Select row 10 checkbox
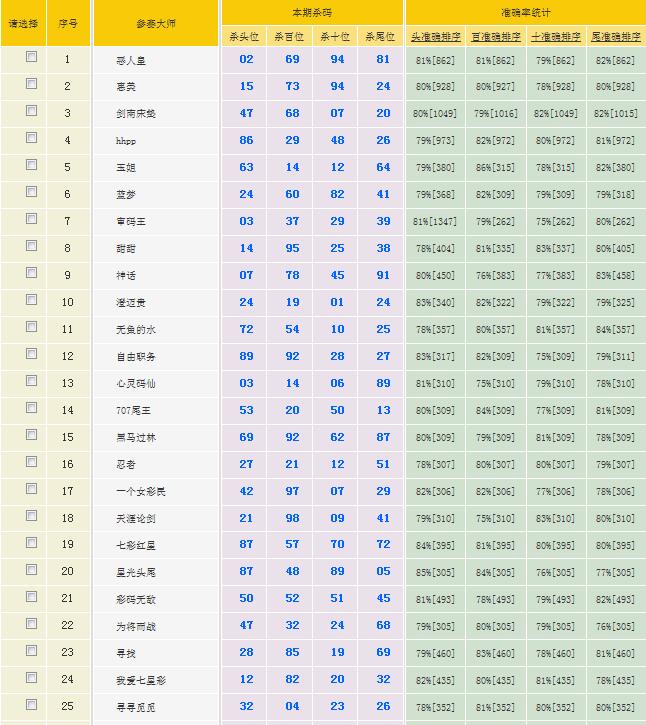Viewport: 646px width, 725px height. point(31,300)
